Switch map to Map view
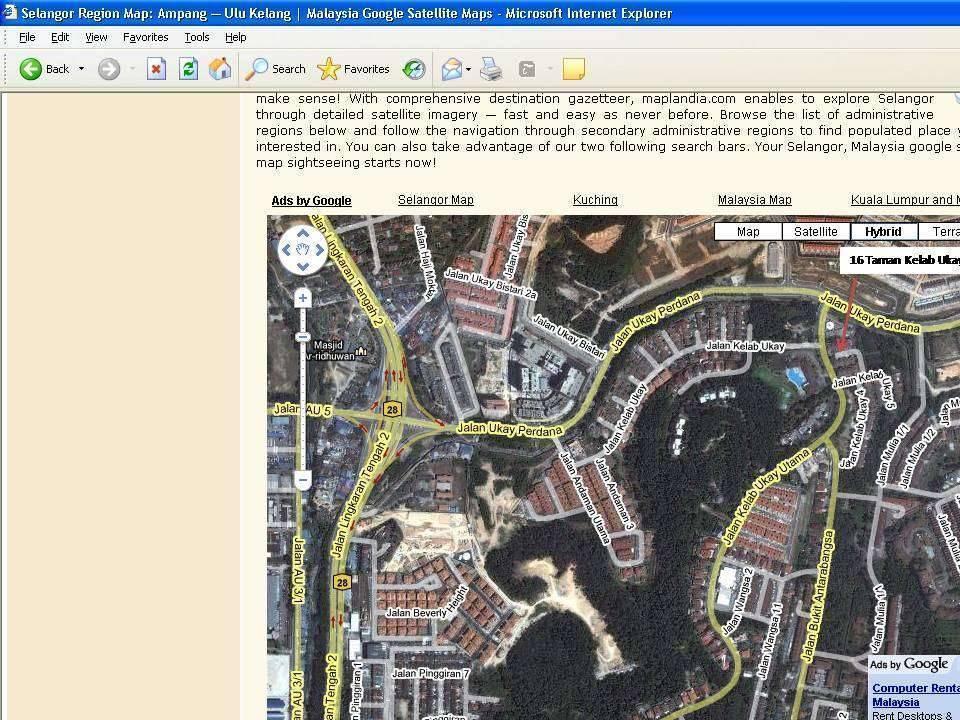Image resolution: width=960 pixels, height=720 pixels. [x=748, y=231]
